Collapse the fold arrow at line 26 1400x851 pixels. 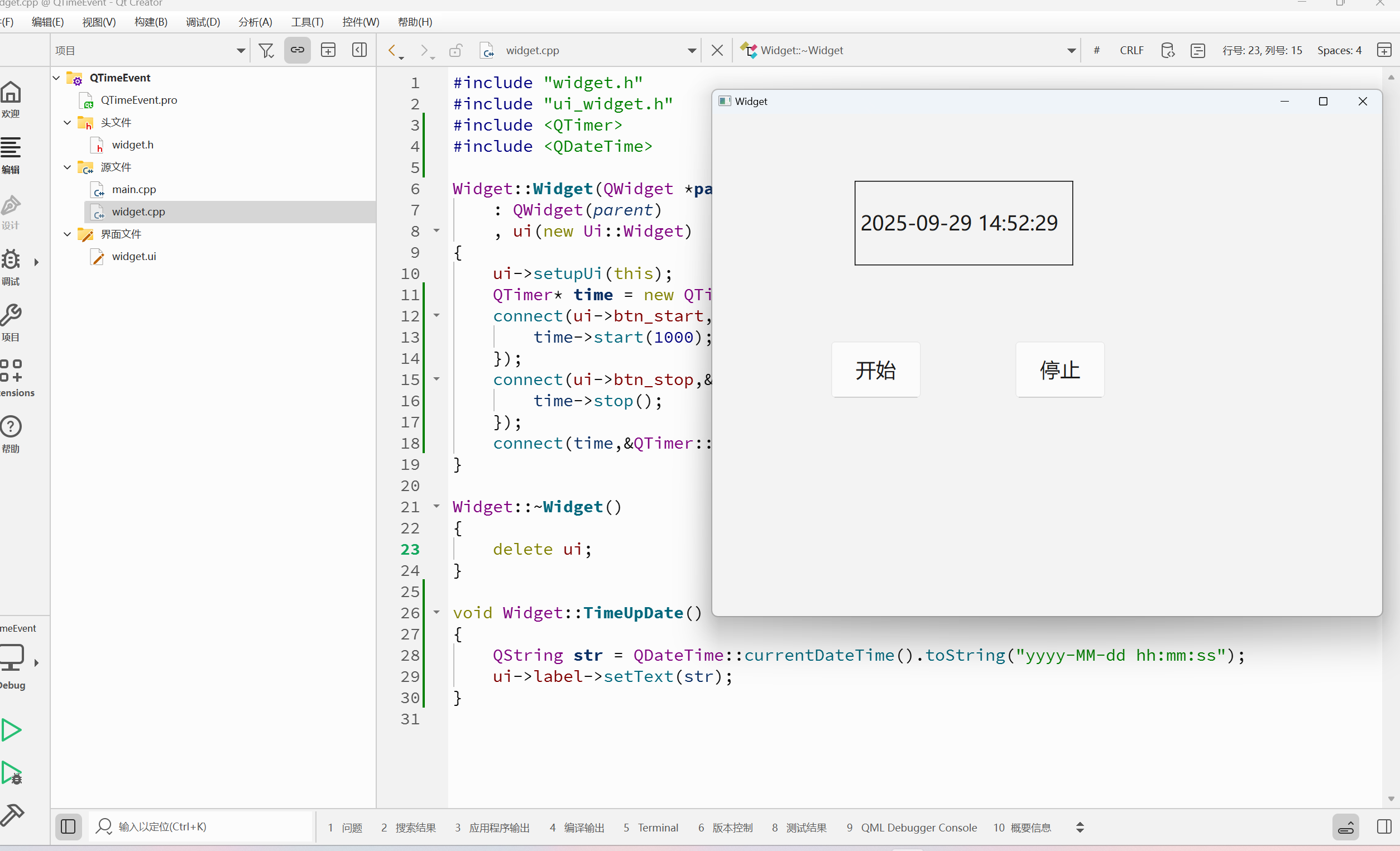(437, 612)
